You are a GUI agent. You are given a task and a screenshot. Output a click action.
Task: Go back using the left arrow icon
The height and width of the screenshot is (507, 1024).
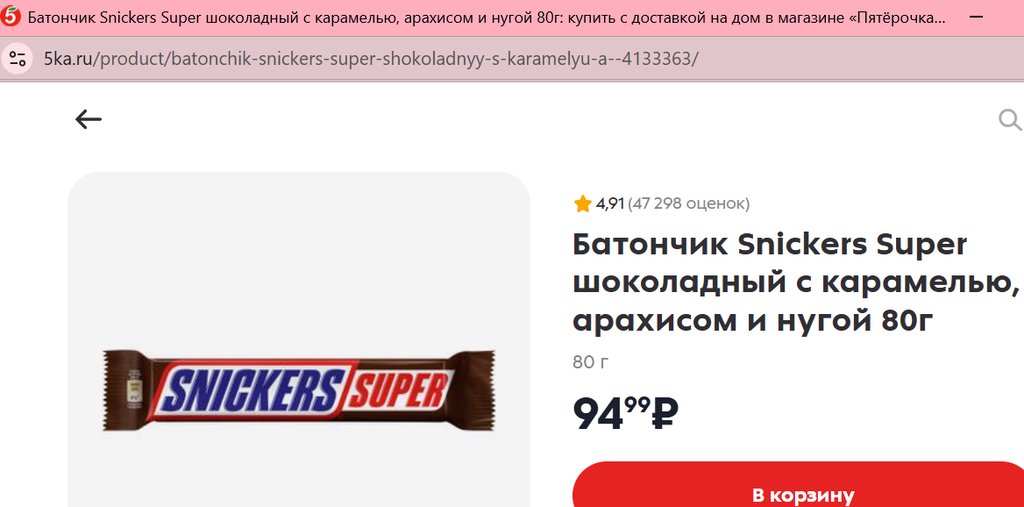pyautogui.click(x=88, y=120)
